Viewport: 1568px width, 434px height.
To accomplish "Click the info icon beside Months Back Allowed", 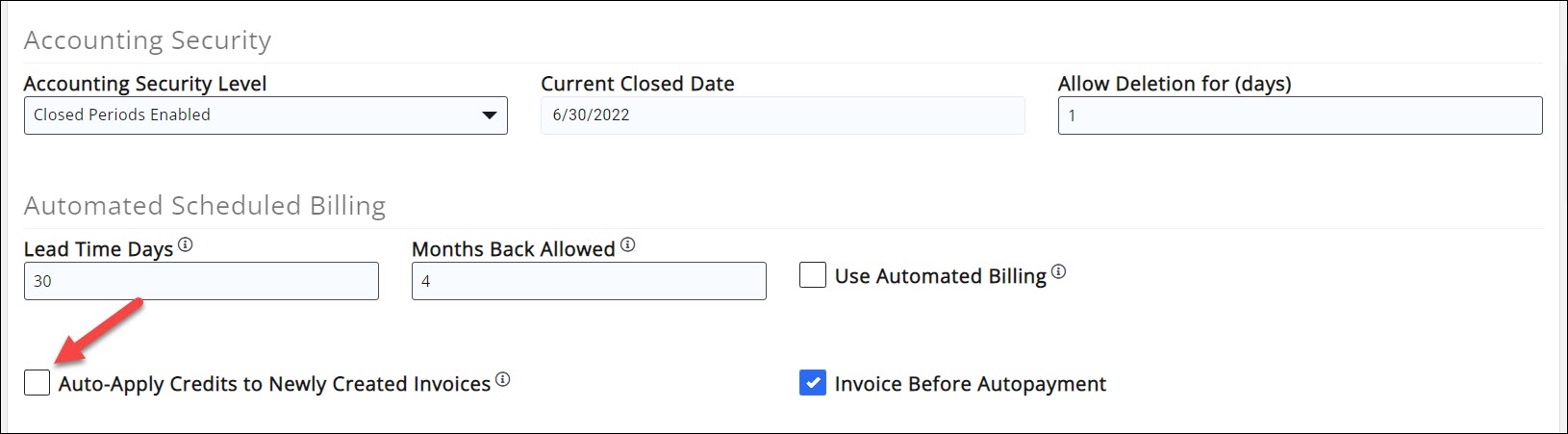I will (x=627, y=245).
